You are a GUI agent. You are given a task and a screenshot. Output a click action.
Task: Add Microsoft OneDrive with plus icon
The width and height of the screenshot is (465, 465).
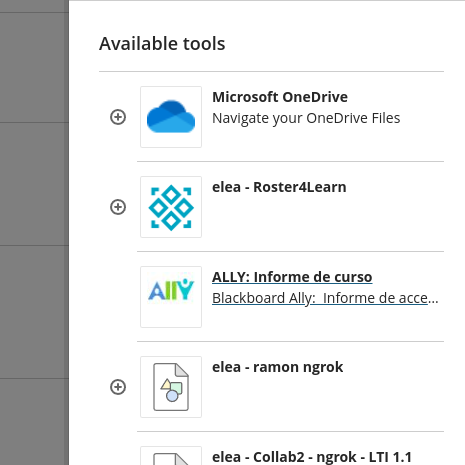pos(118,117)
